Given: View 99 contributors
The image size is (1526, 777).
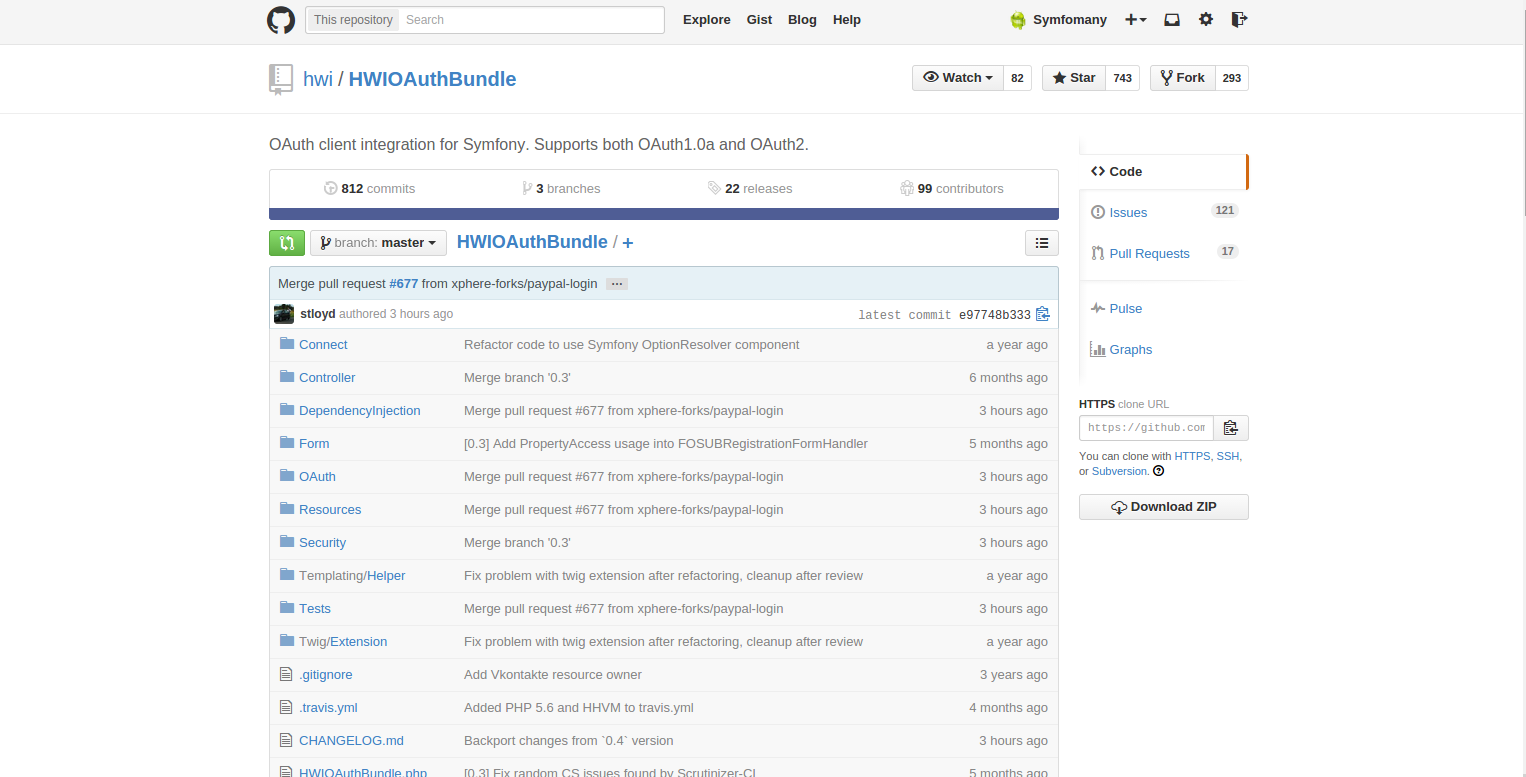Looking at the screenshot, I should (x=952, y=188).
